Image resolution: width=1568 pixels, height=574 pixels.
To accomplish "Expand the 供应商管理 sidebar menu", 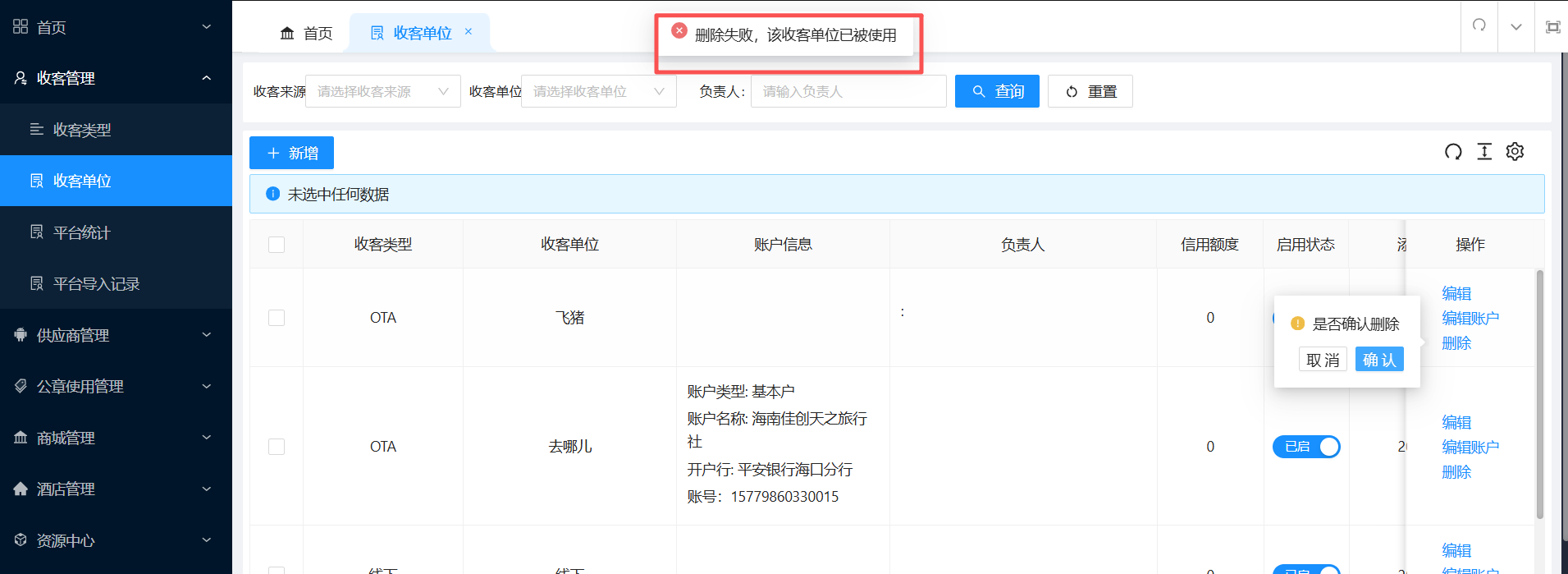I will [x=116, y=335].
